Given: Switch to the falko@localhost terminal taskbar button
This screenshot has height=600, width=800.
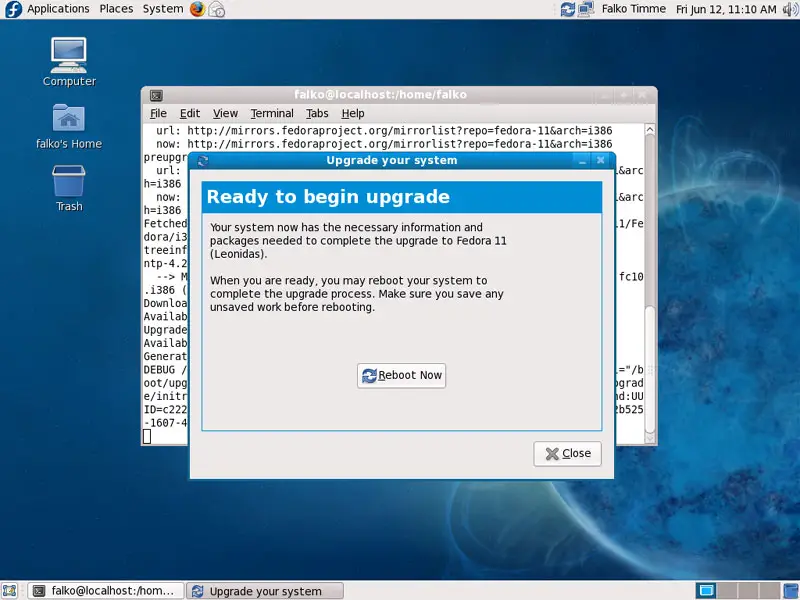Looking at the screenshot, I should [106, 591].
